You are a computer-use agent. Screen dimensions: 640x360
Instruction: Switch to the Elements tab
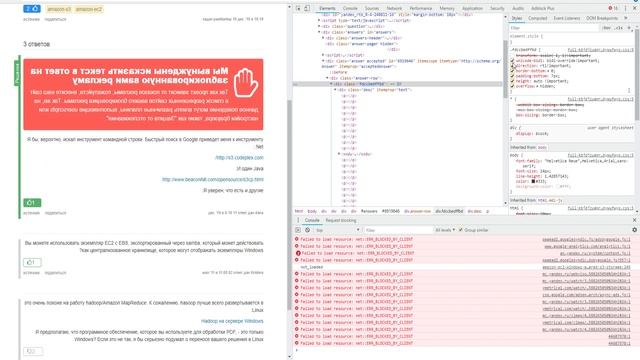(x=327, y=8)
